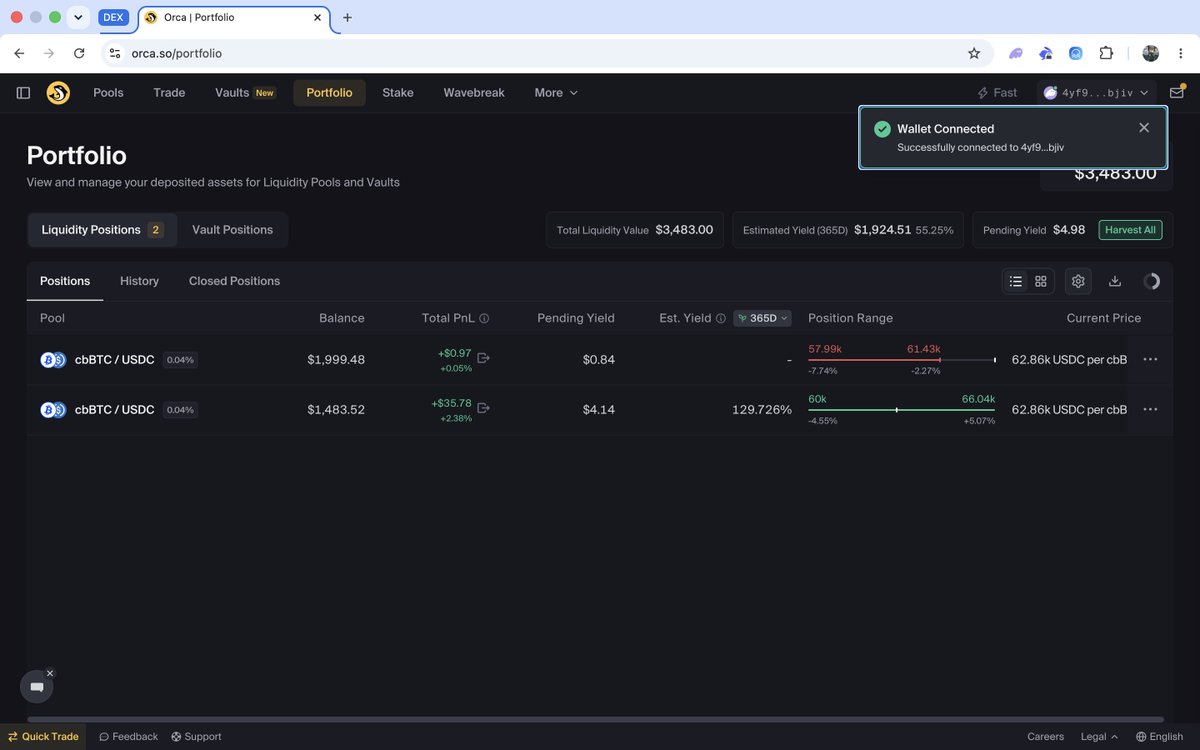The height and width of the screenshot is (750, 1200).
Task: Open the Legal menu in footer
Action: [x=1099, y=737]
